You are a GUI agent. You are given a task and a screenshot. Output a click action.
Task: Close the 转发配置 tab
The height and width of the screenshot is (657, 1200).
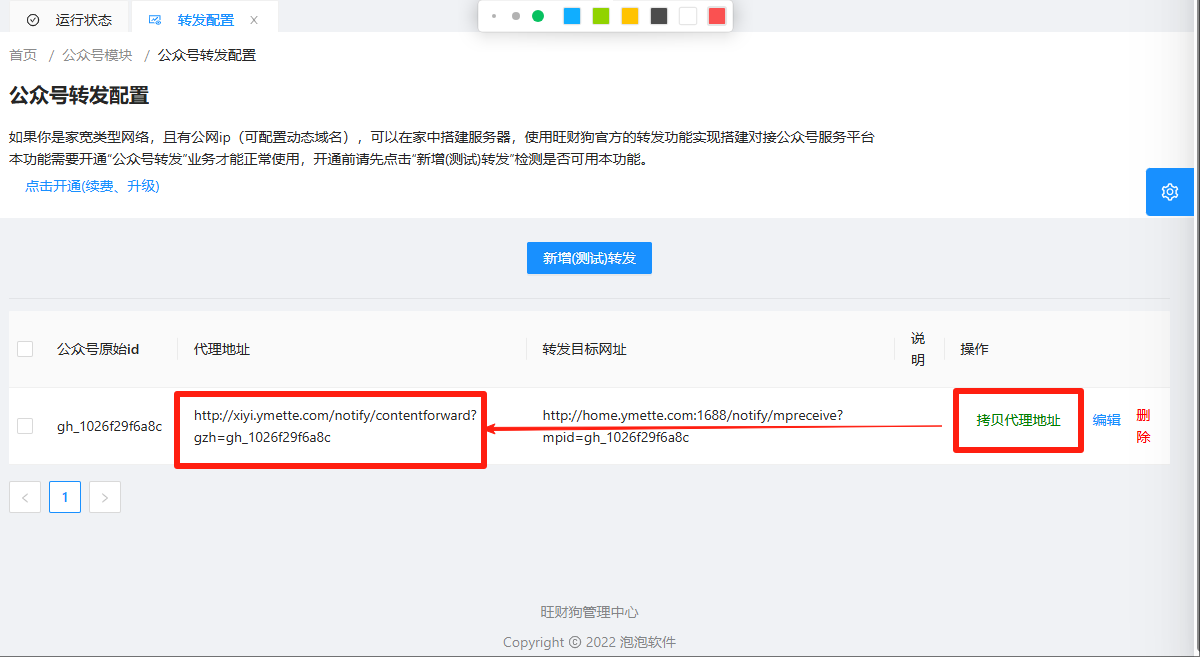click(254, 20)
